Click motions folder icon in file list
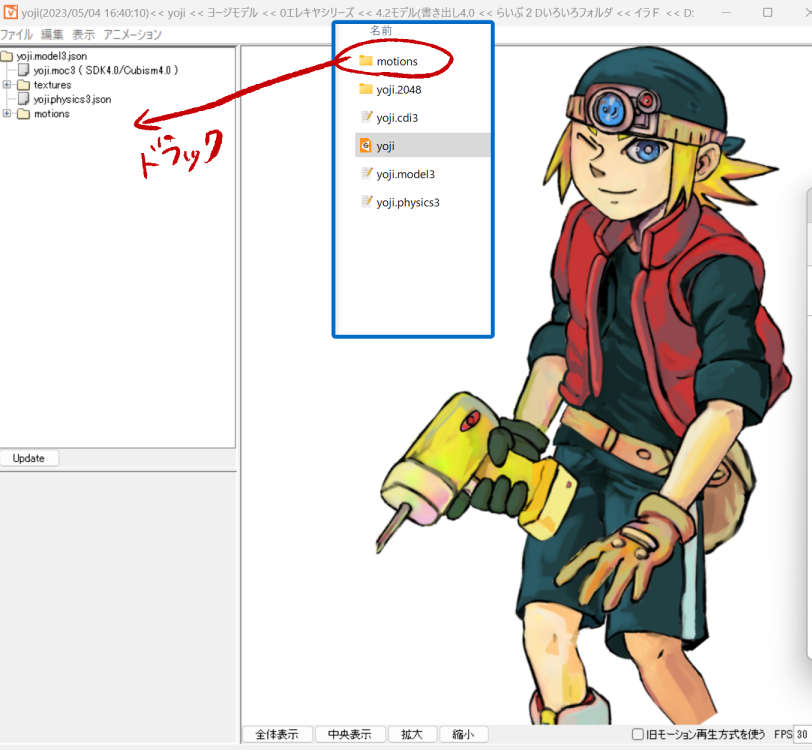The height and width of the screenshot is (750, 812). click(x=366, y=61)
